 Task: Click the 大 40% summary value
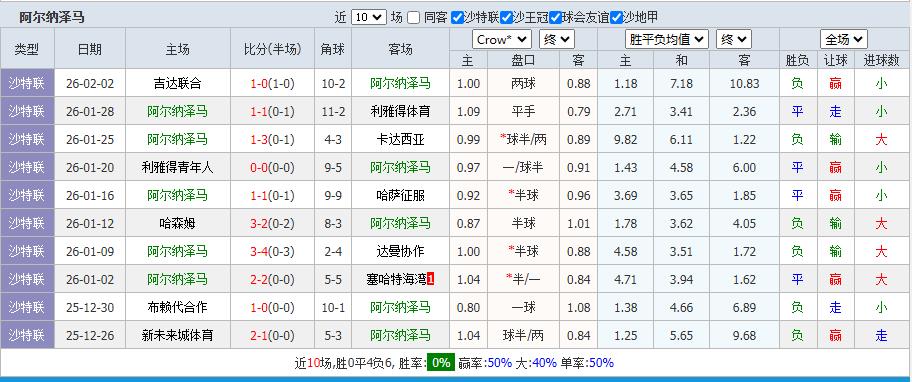pos(544,363)
